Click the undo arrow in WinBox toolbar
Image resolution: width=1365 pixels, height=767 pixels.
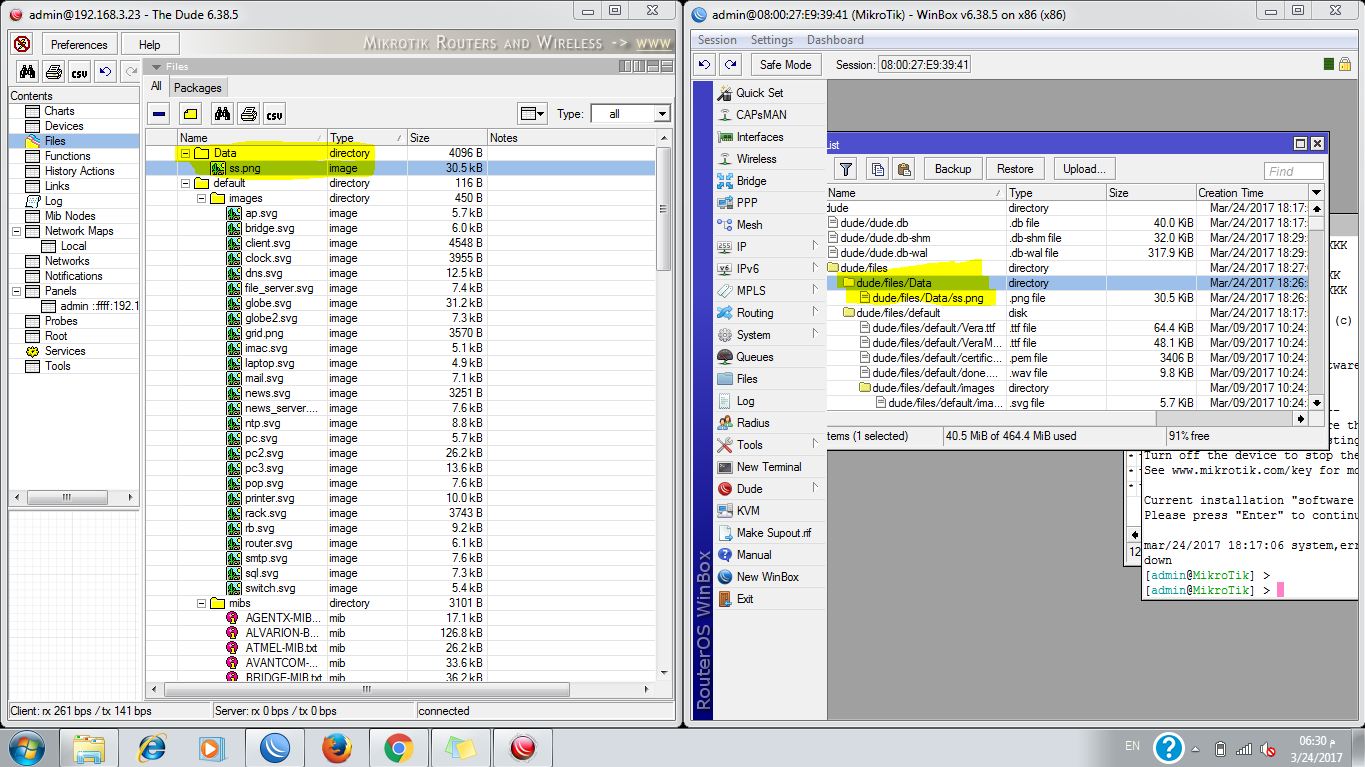coord(705,65)
